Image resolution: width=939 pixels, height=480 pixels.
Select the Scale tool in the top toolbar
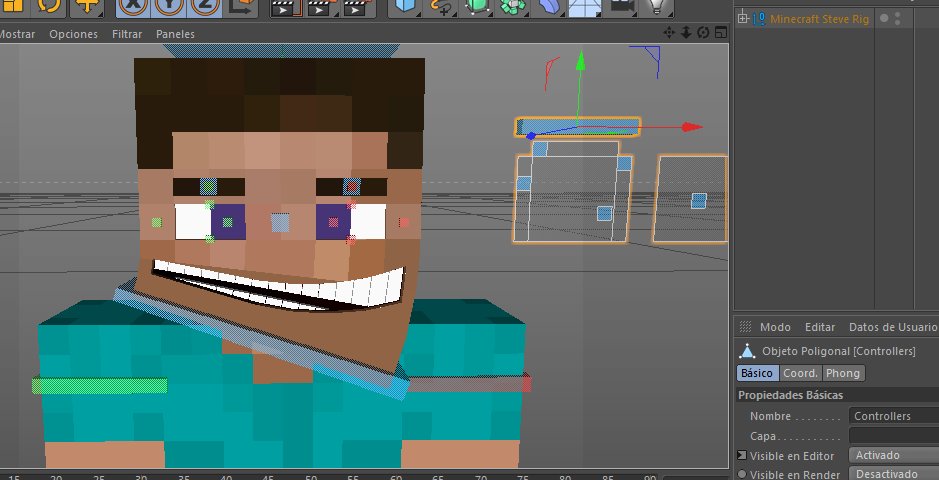click(12, 5)
